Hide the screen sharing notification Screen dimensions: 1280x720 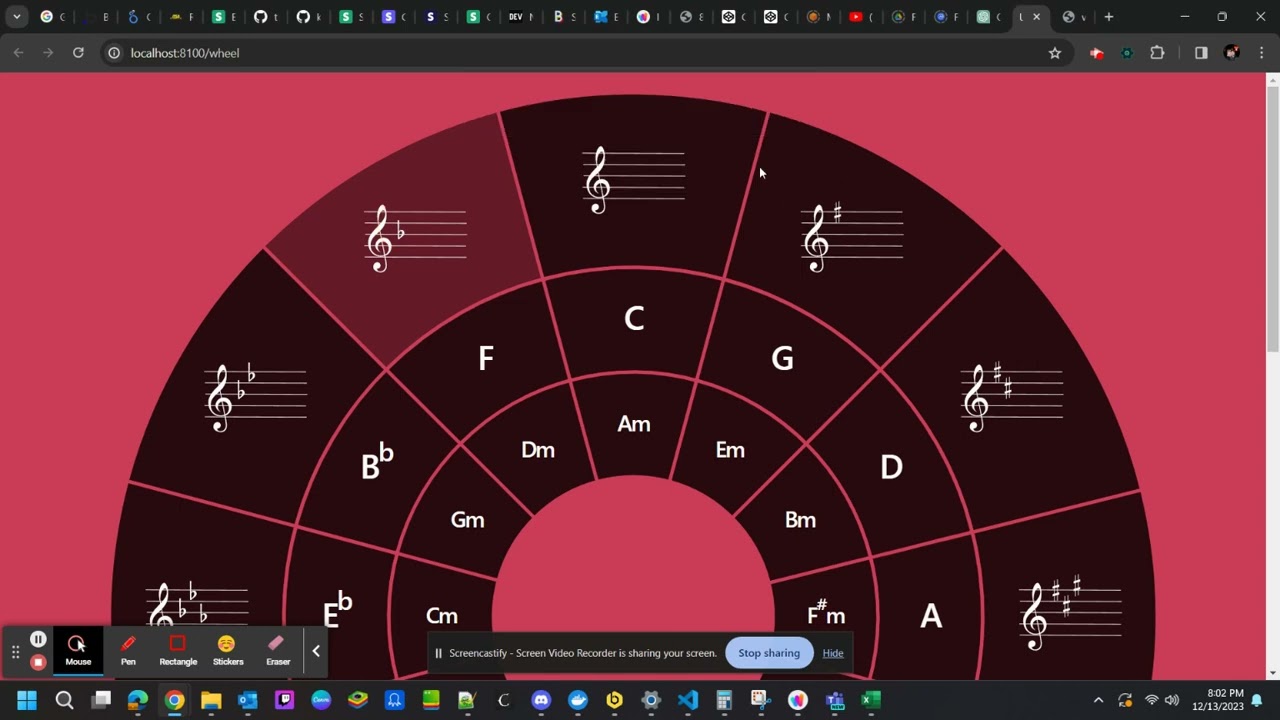coord(833,653)
